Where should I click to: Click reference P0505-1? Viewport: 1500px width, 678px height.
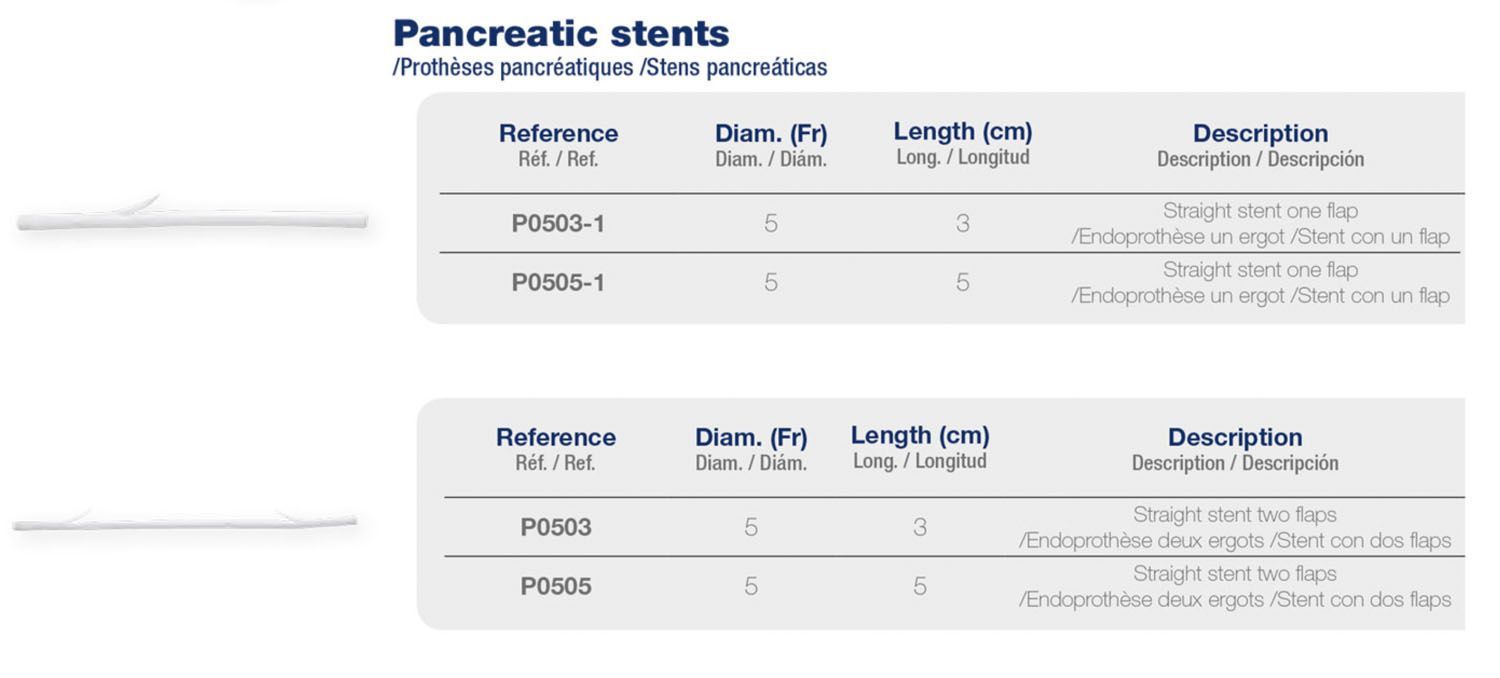click(558, 283)
